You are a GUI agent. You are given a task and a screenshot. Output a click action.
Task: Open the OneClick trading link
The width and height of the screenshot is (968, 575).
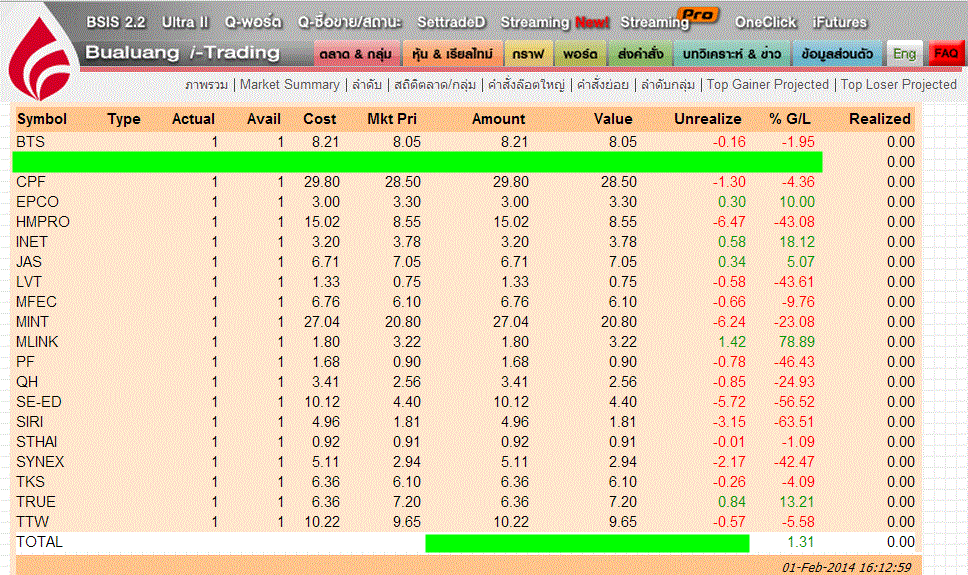click(765, 22)
